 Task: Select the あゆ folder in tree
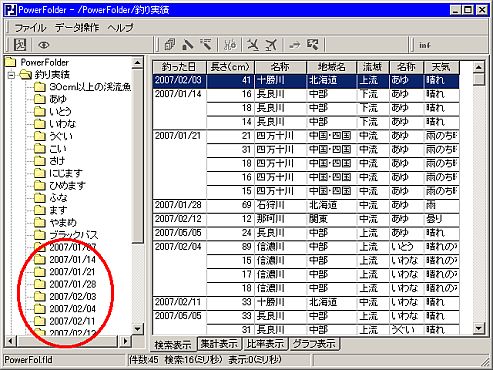[58, 99]
